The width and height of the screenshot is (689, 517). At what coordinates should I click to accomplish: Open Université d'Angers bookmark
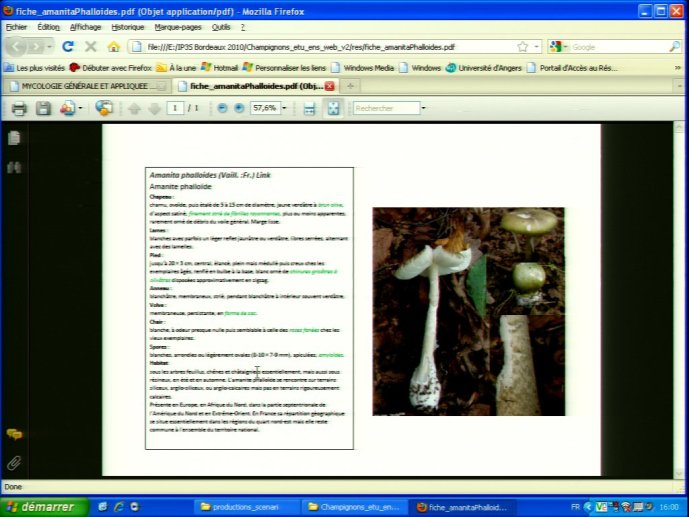(x=484, y=68)
